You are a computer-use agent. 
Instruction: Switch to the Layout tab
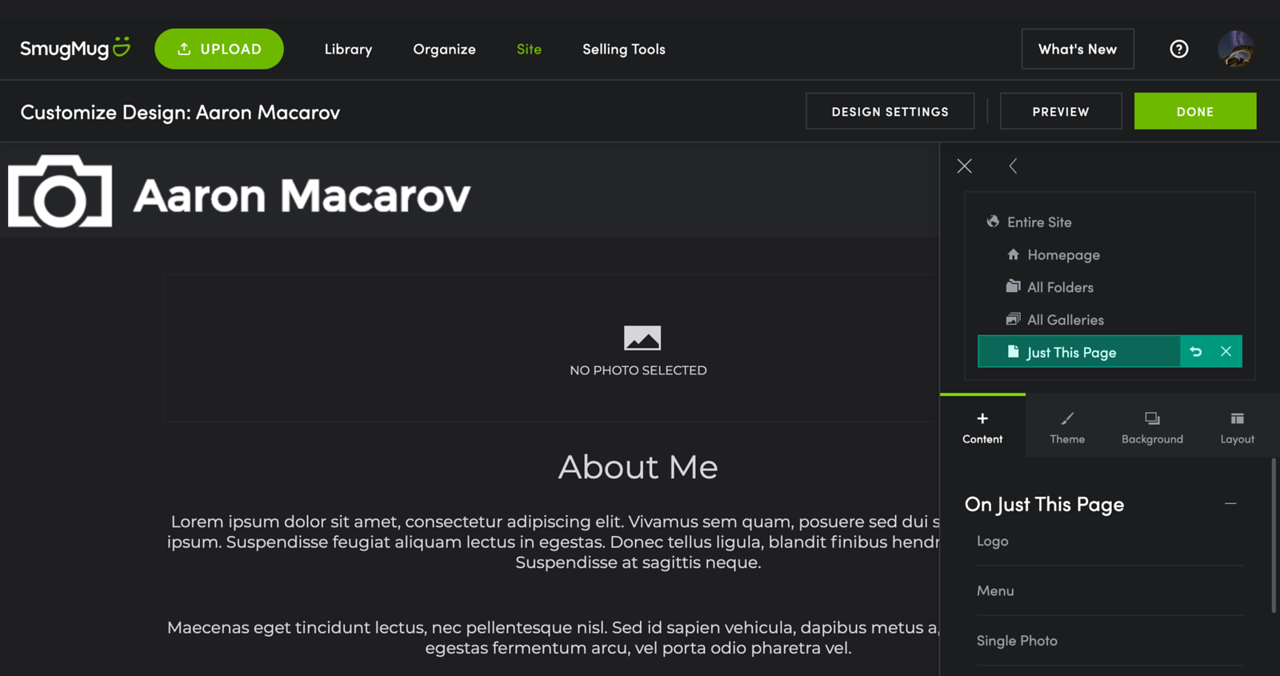pos(1237,427)
